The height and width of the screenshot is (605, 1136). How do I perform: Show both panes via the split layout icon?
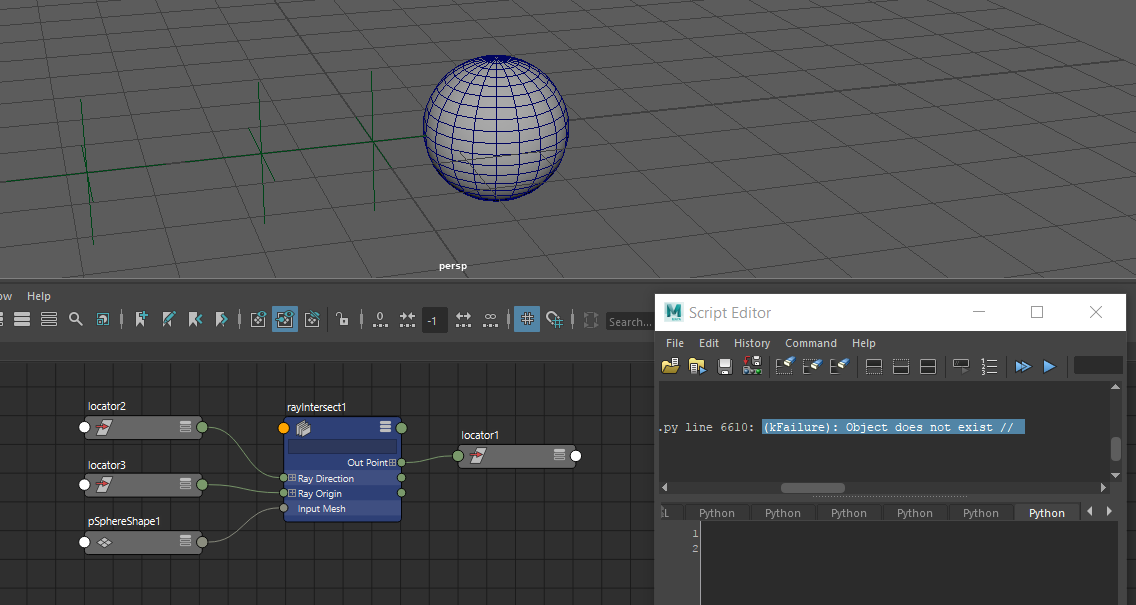point(928,366)
